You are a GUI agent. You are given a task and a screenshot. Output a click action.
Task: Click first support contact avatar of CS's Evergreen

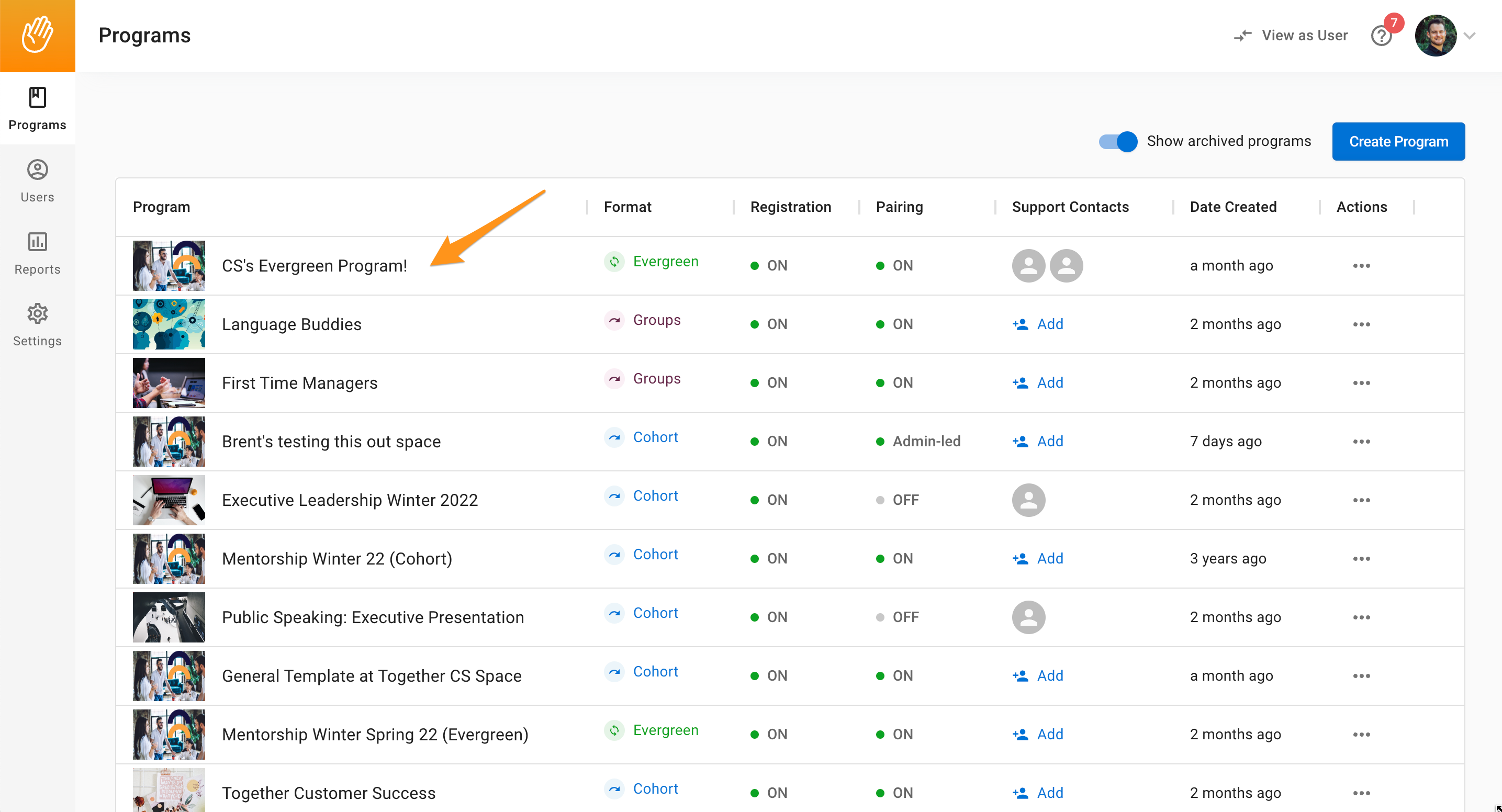pyautogui.click(x=1028, y=266)
